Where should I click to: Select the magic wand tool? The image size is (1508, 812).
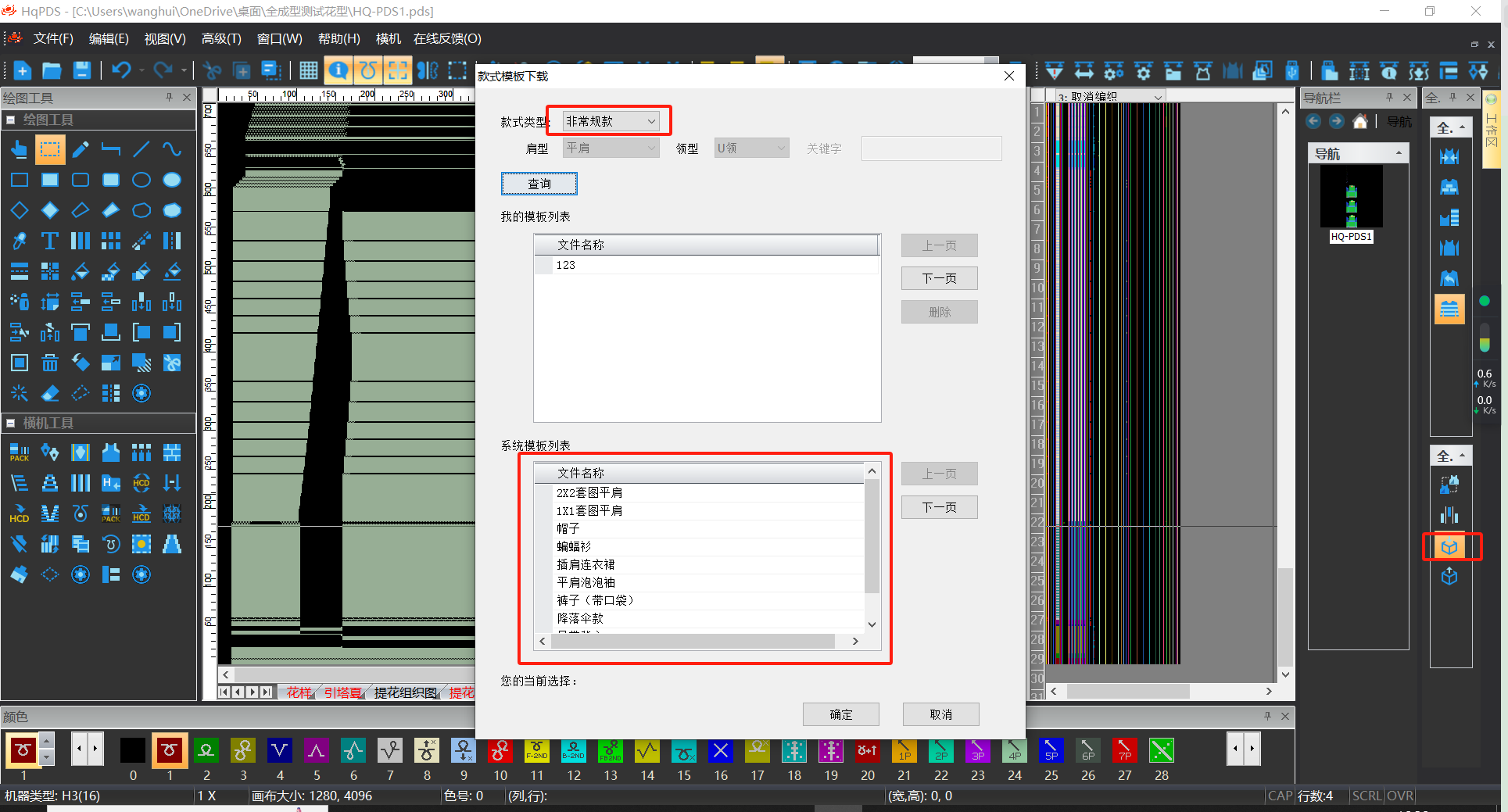[x=20, y=393]
